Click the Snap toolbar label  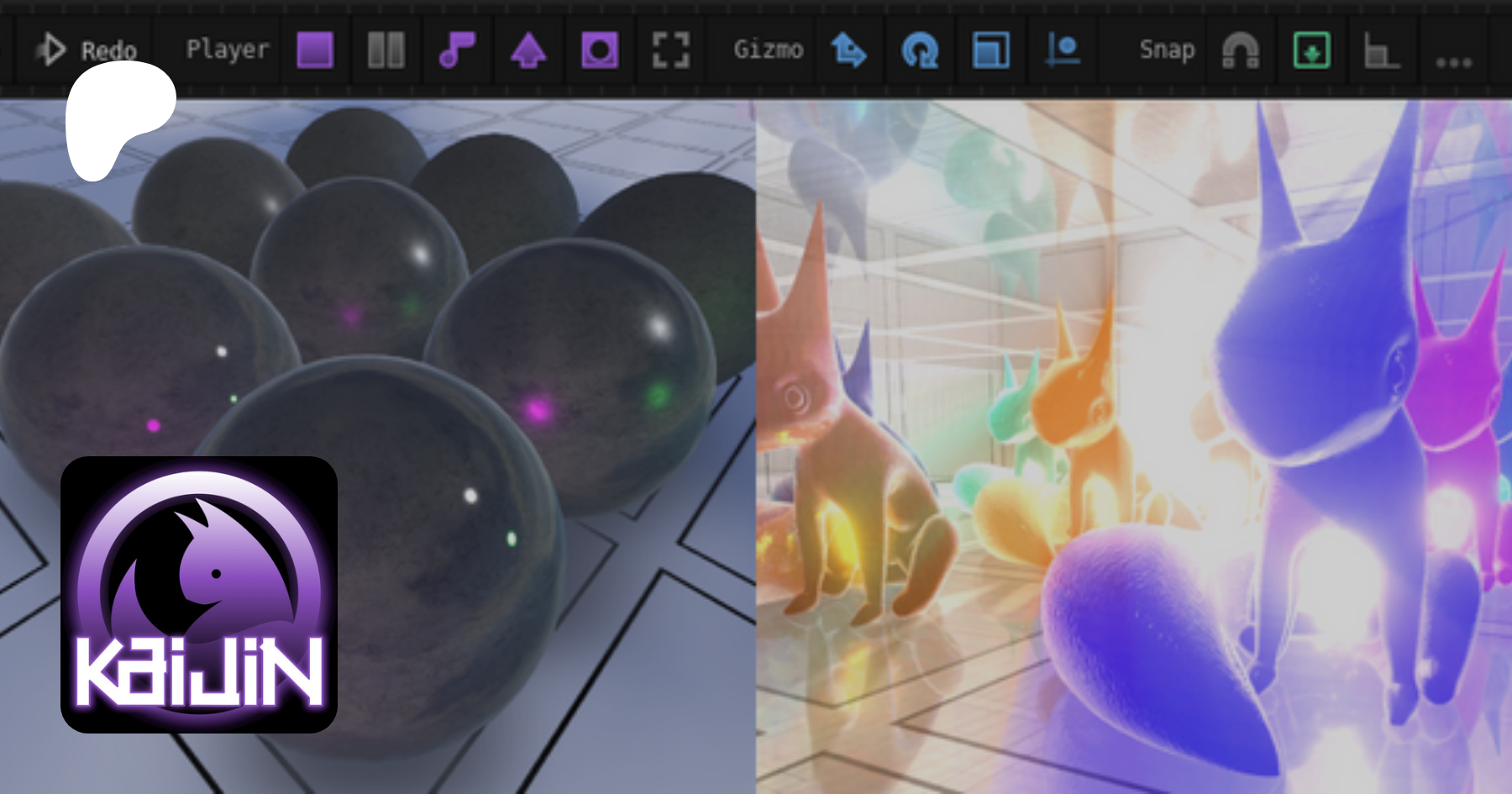point(1167,50)
